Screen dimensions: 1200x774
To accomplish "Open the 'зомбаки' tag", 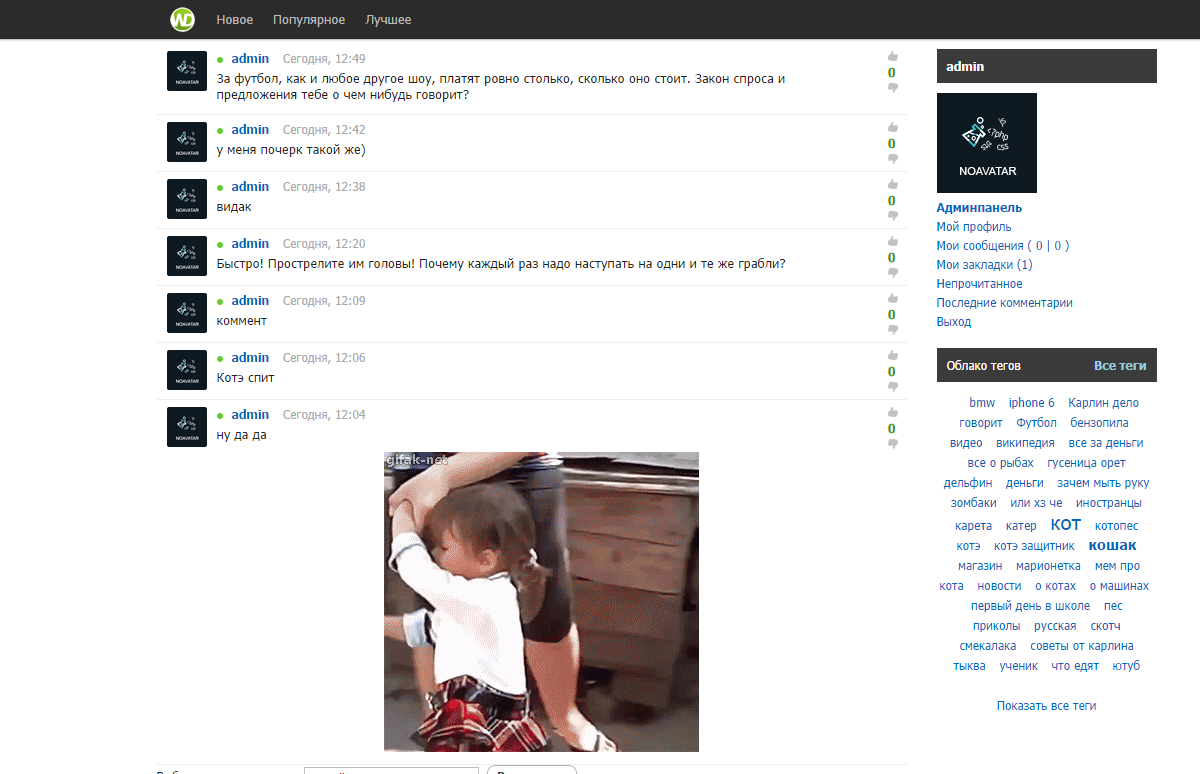I will point(974,503).
